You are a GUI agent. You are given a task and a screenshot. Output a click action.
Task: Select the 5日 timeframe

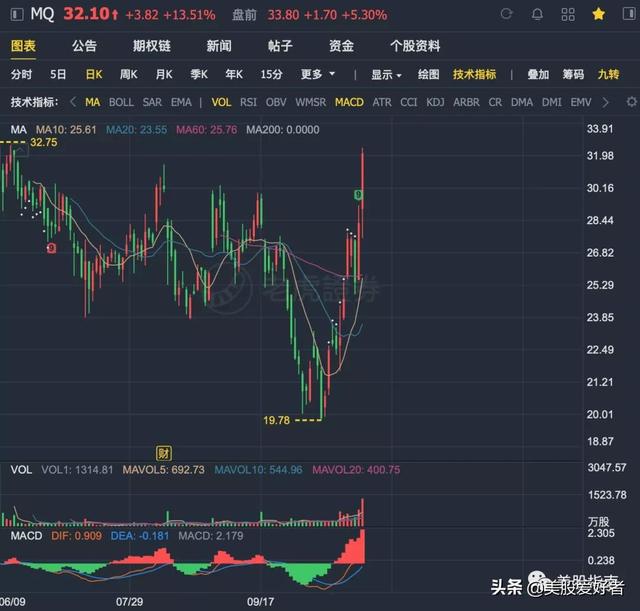pyautogui.click(x=58, y=74)
